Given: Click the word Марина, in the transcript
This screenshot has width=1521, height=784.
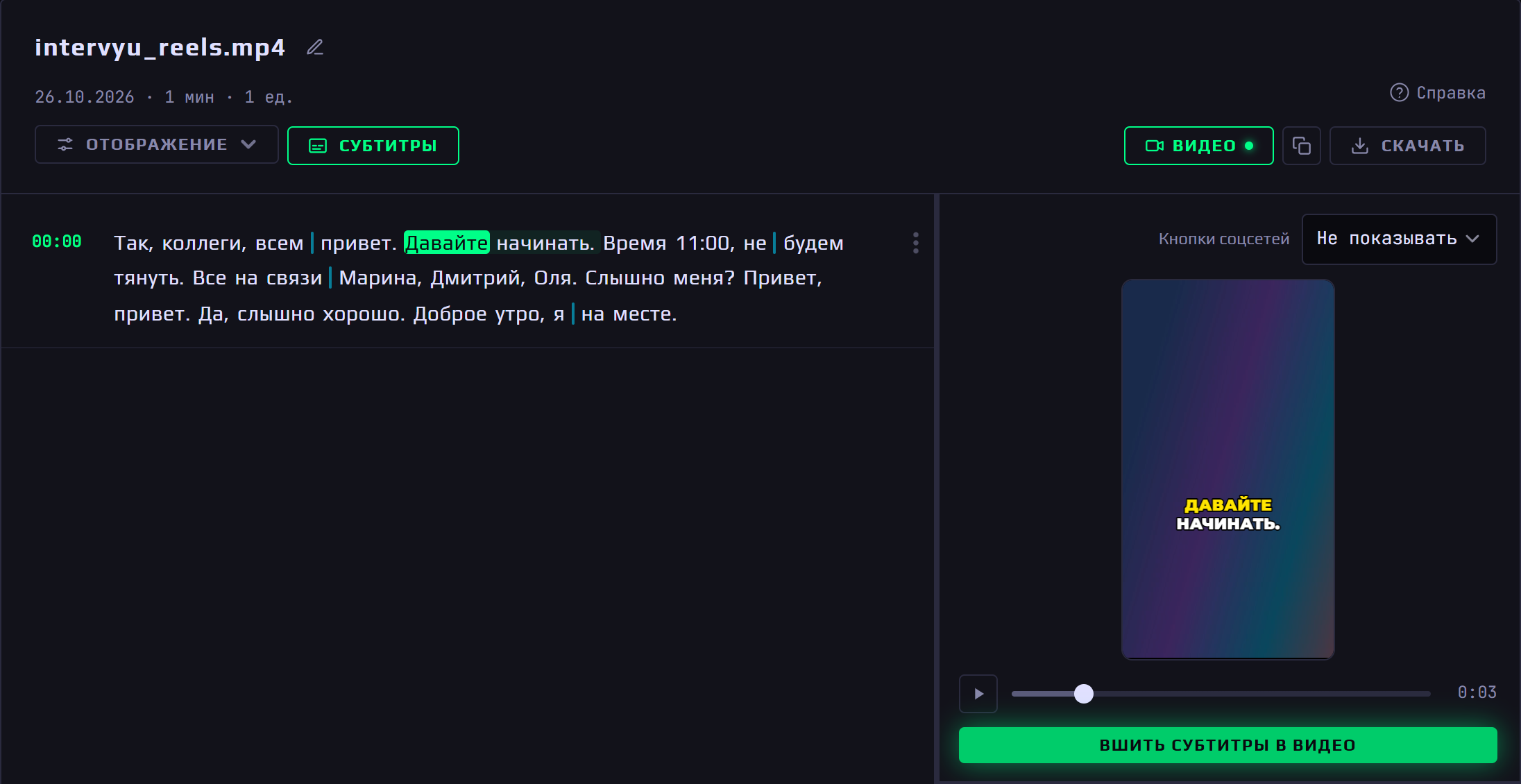Looking at the screenshot, I should point(380,278).
